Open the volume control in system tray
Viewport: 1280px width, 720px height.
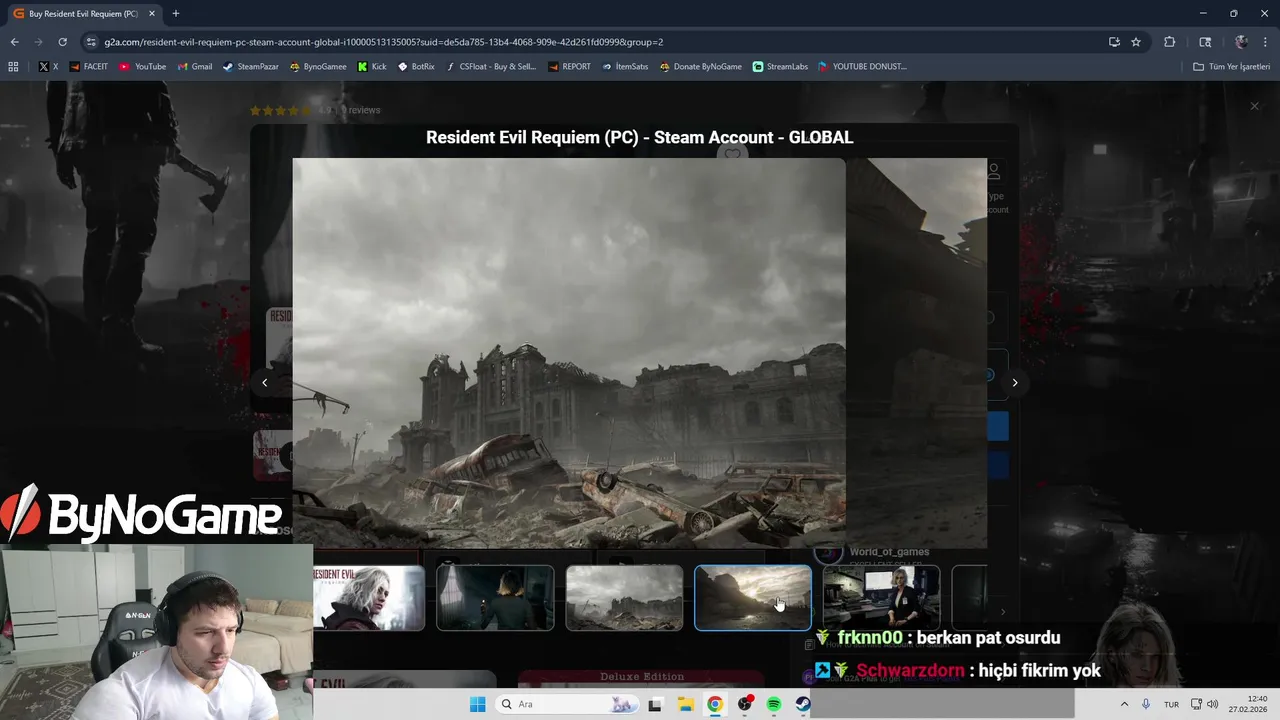[x=1213, y=704]
